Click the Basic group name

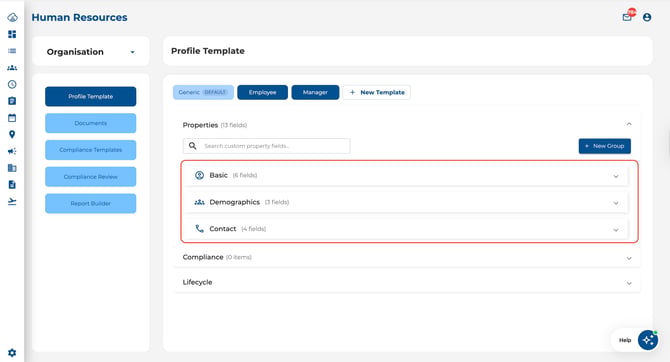[x=218, y=175]
